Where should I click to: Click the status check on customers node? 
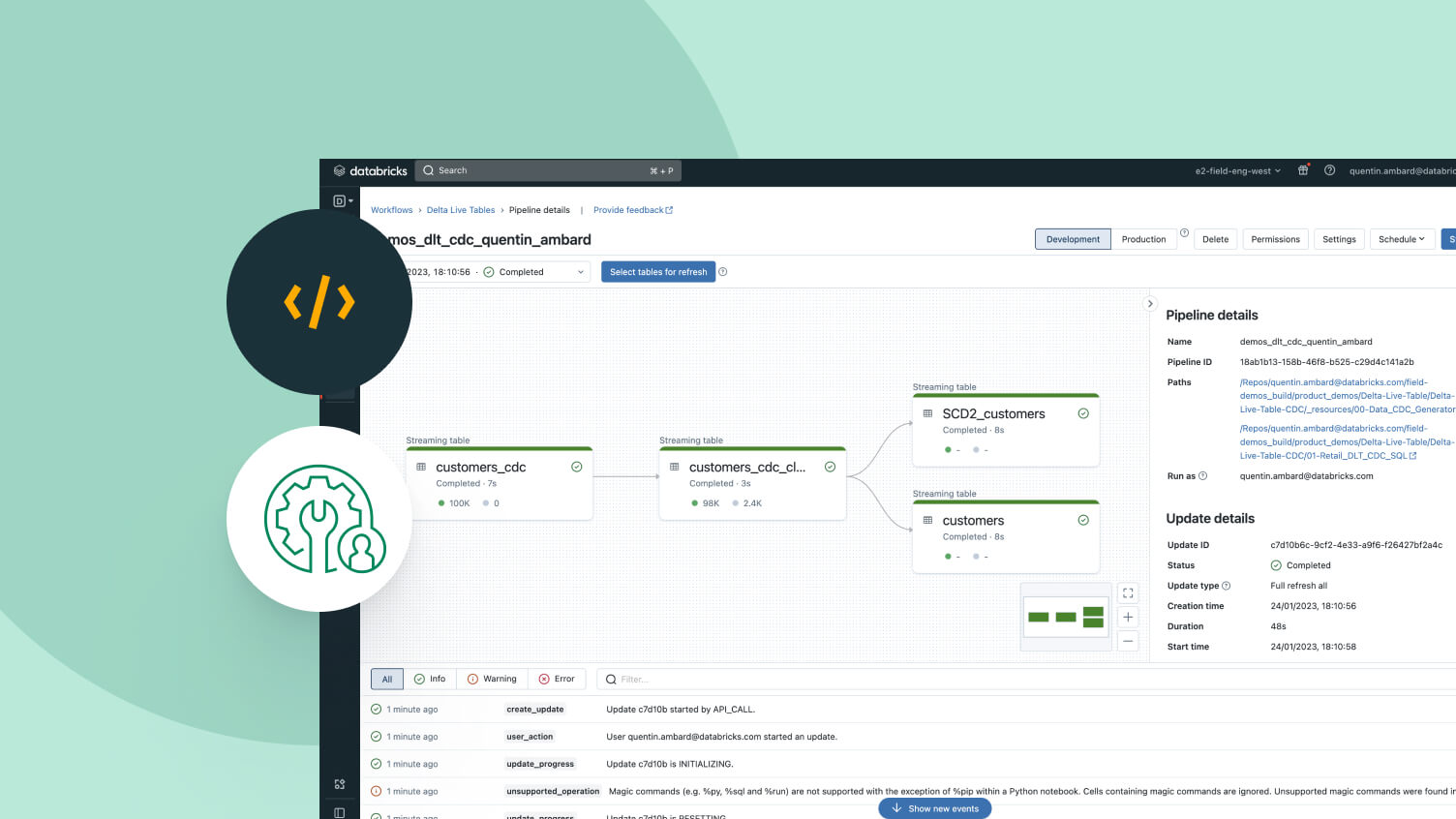1083,520
